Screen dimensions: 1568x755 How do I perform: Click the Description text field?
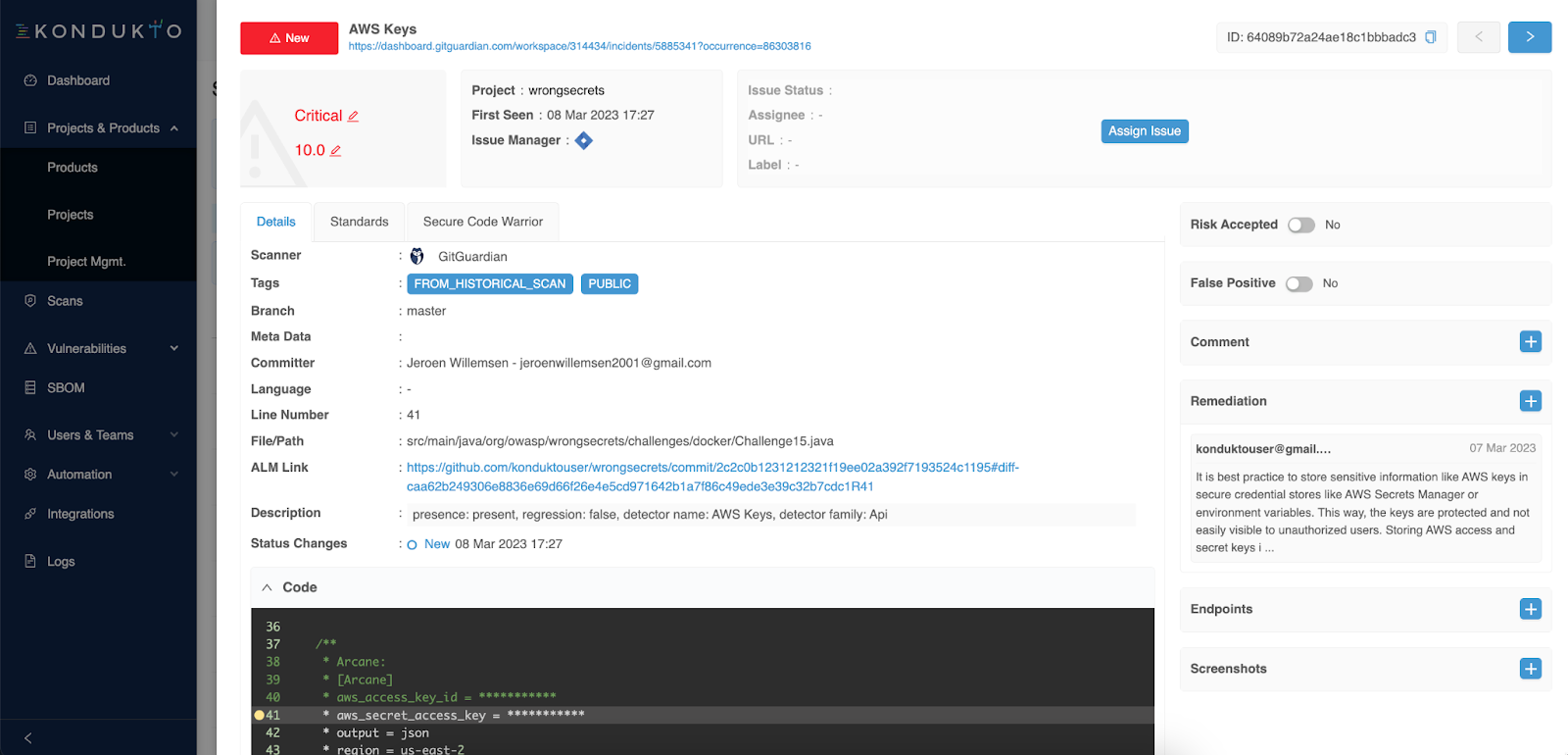771,514
